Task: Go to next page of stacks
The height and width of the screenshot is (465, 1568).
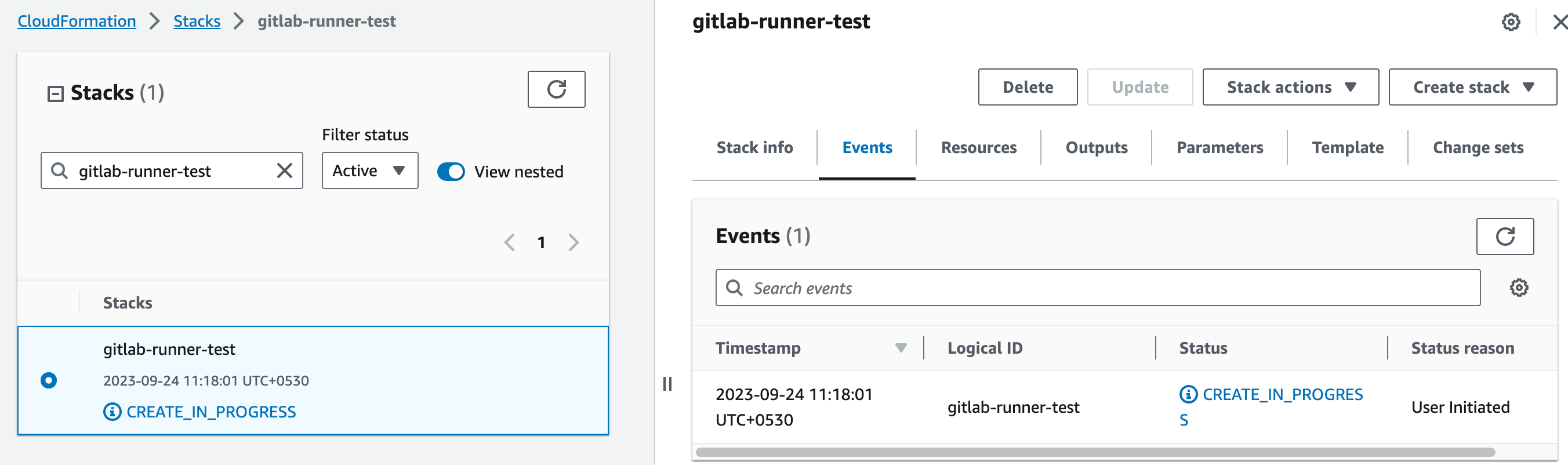Action: (x=573, y=242)
